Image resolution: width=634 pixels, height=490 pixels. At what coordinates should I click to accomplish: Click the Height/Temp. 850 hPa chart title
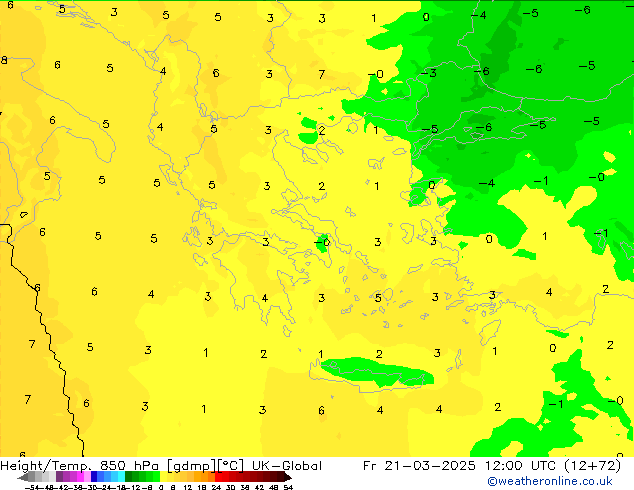tap(79, 466)
